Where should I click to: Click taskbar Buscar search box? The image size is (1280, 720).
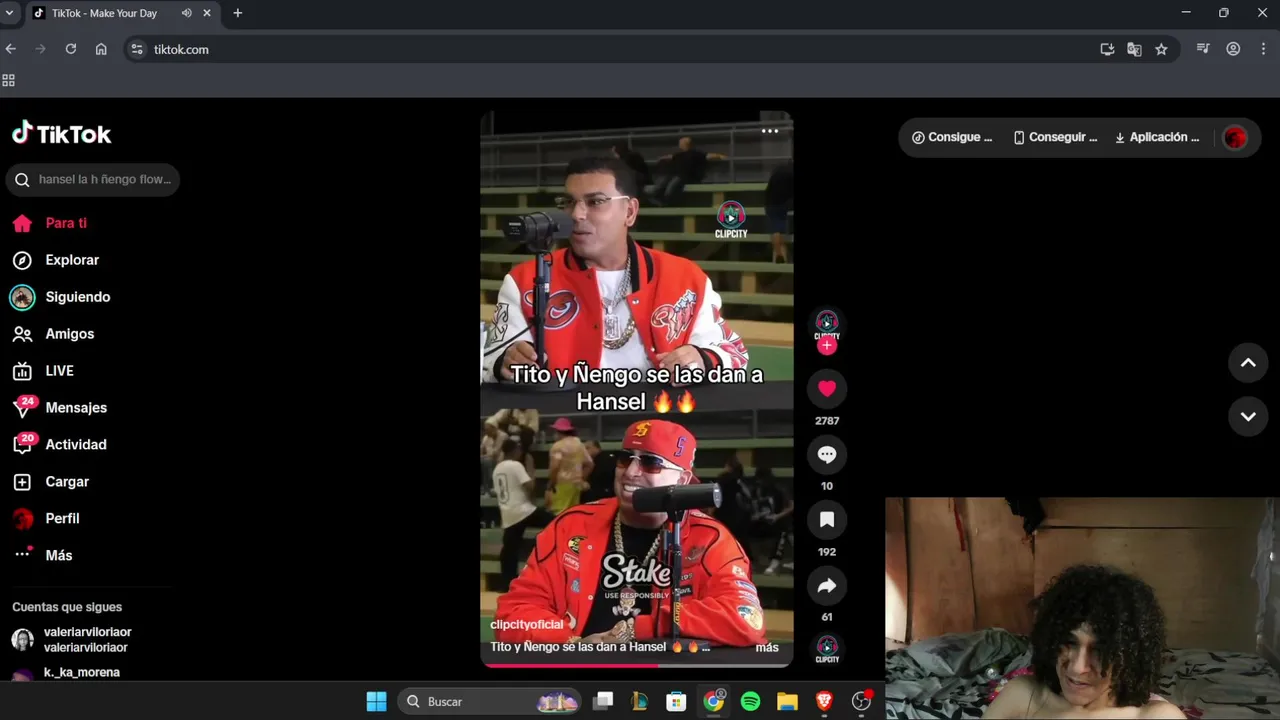(491, 702)
